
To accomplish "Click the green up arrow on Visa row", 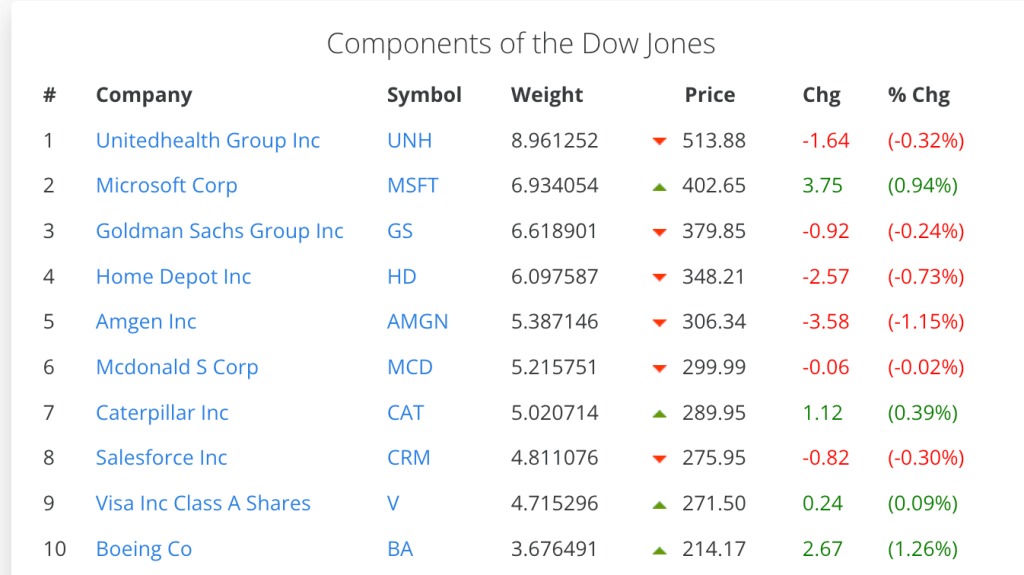I will coord(659,504).
